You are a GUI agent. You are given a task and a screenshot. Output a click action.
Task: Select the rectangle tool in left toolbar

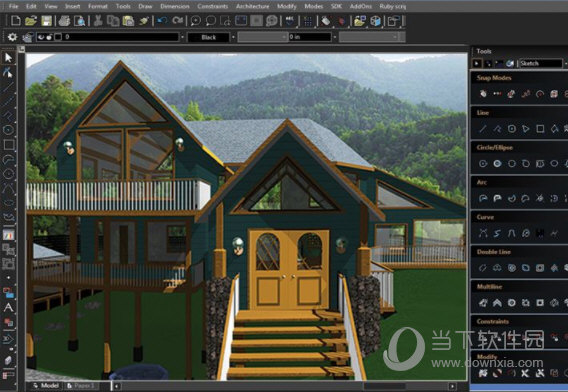tap(8, 145)
